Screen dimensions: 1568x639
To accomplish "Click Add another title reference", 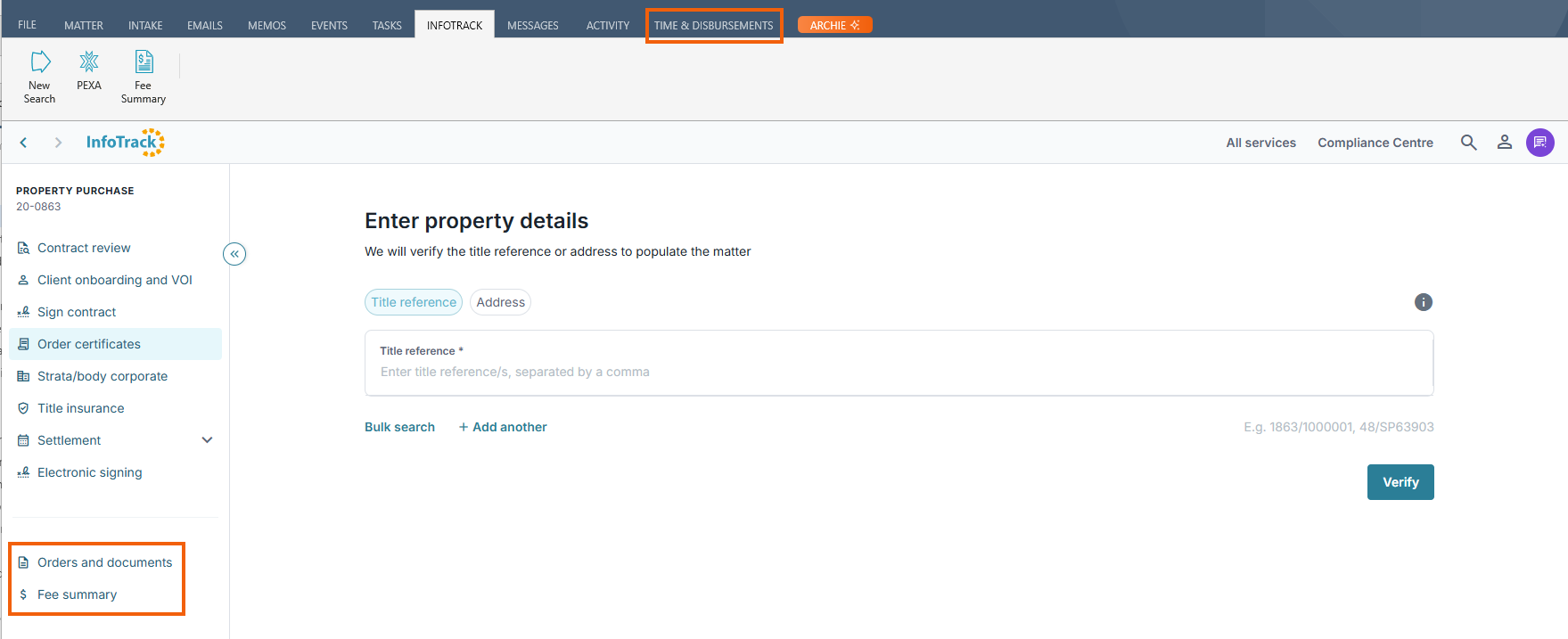I will pos(503,427).
